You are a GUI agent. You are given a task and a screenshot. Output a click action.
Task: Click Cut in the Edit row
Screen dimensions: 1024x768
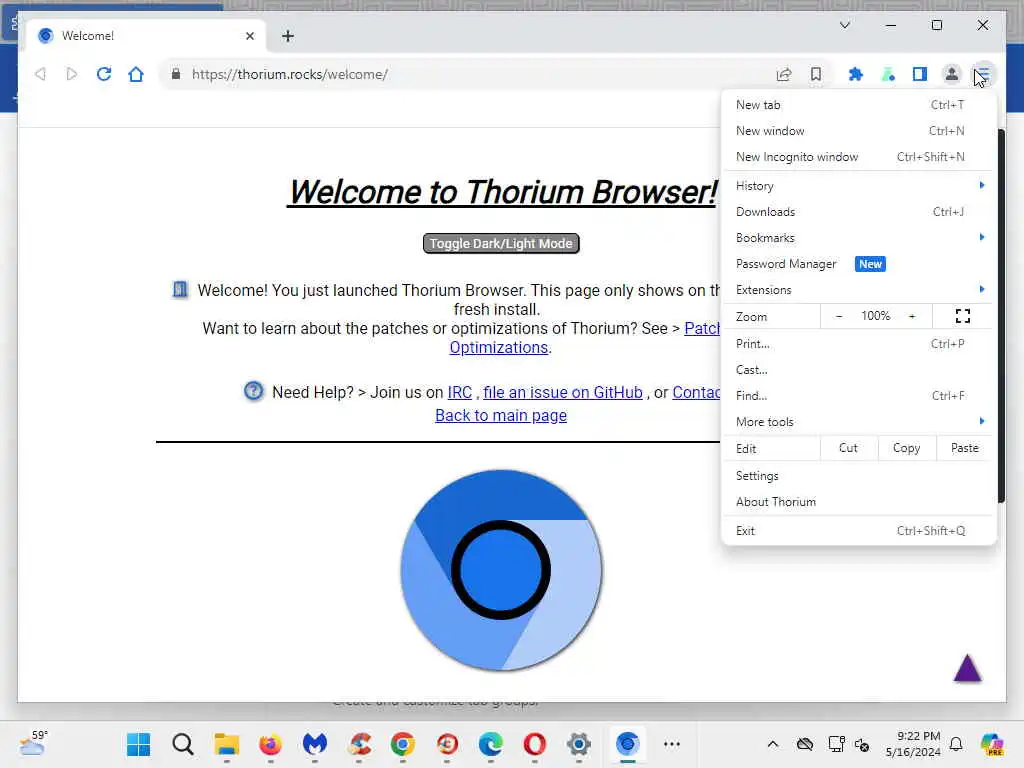click(848, 448)
